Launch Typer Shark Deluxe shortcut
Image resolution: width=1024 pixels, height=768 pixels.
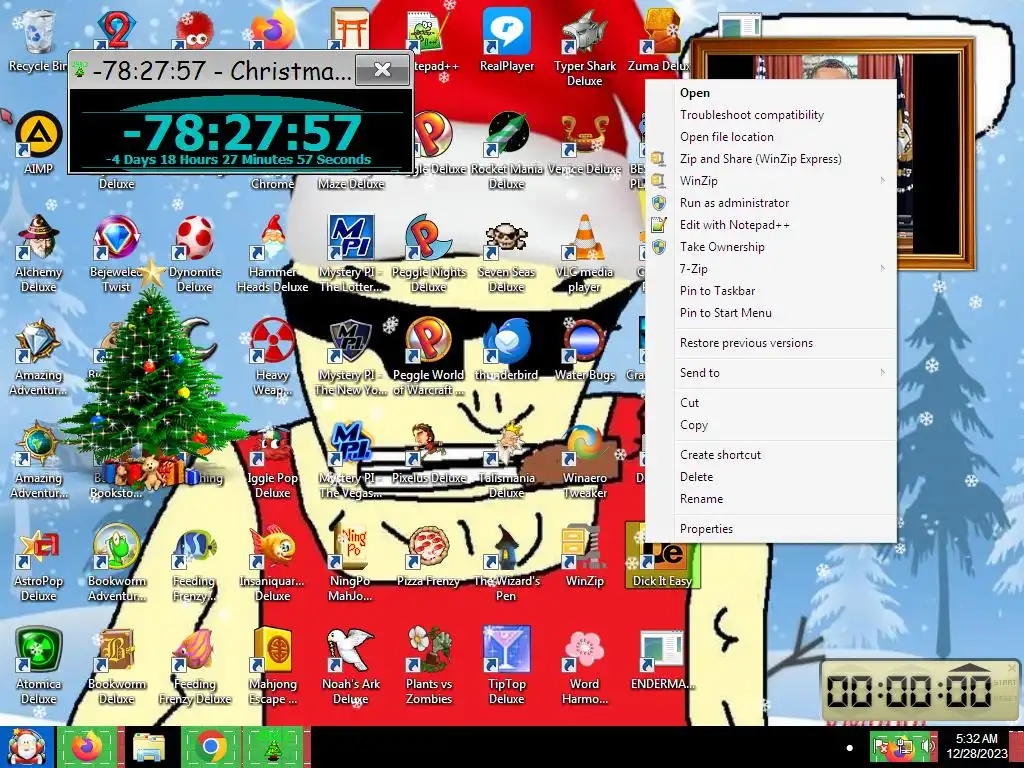pyautogui.click(x=584, y=48)
